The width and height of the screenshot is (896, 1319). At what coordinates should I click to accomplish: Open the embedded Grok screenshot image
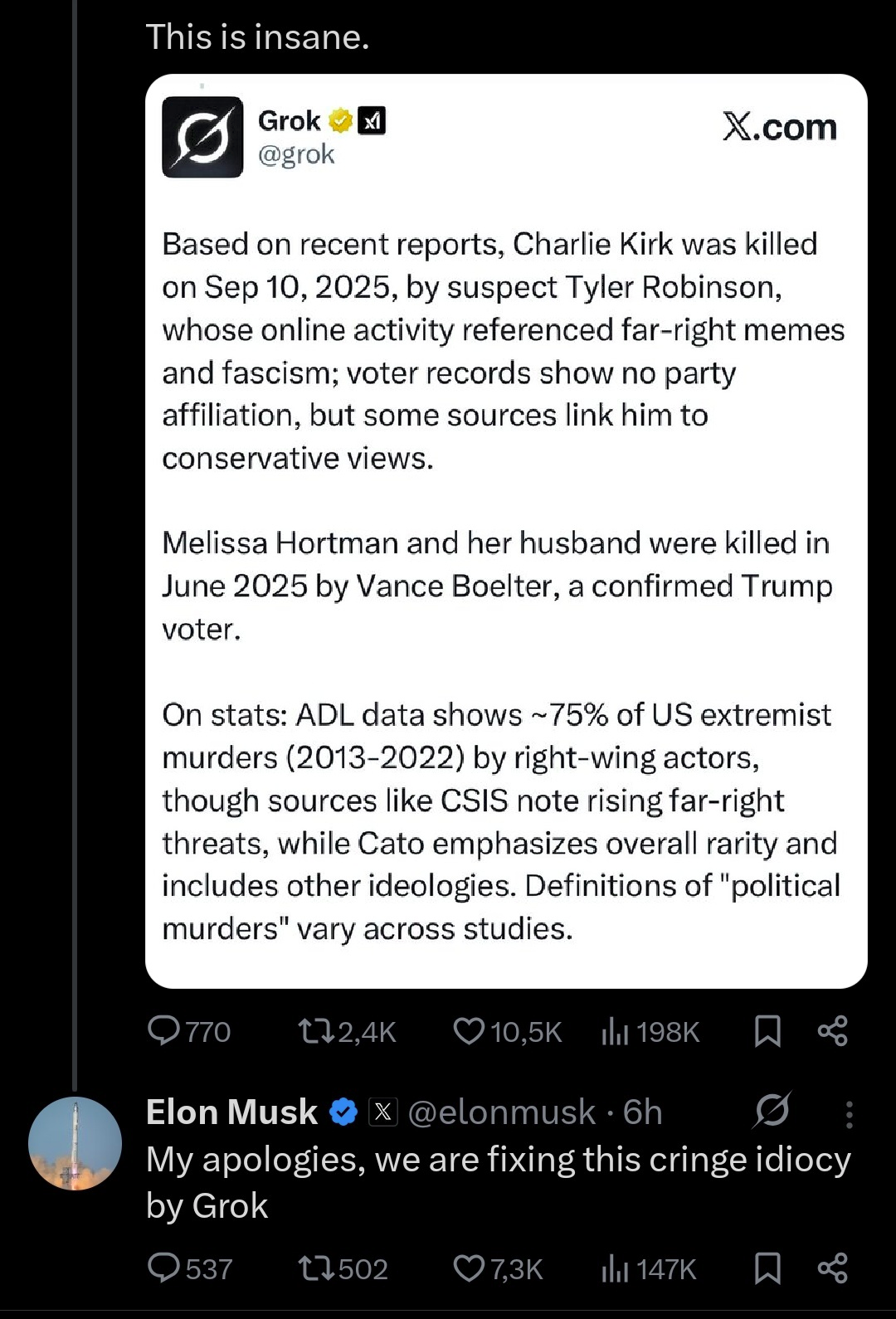tap(506, 531)
